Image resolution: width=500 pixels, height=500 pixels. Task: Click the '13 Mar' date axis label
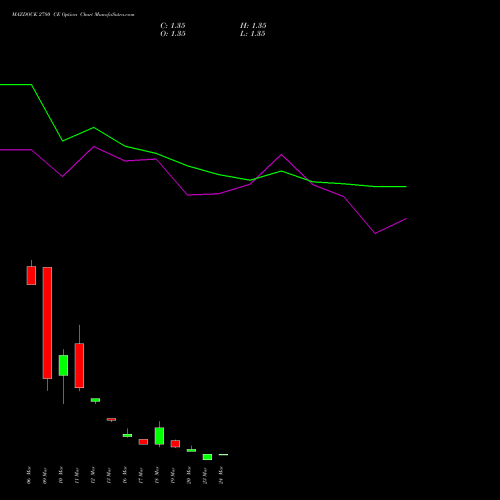[109, 476]
